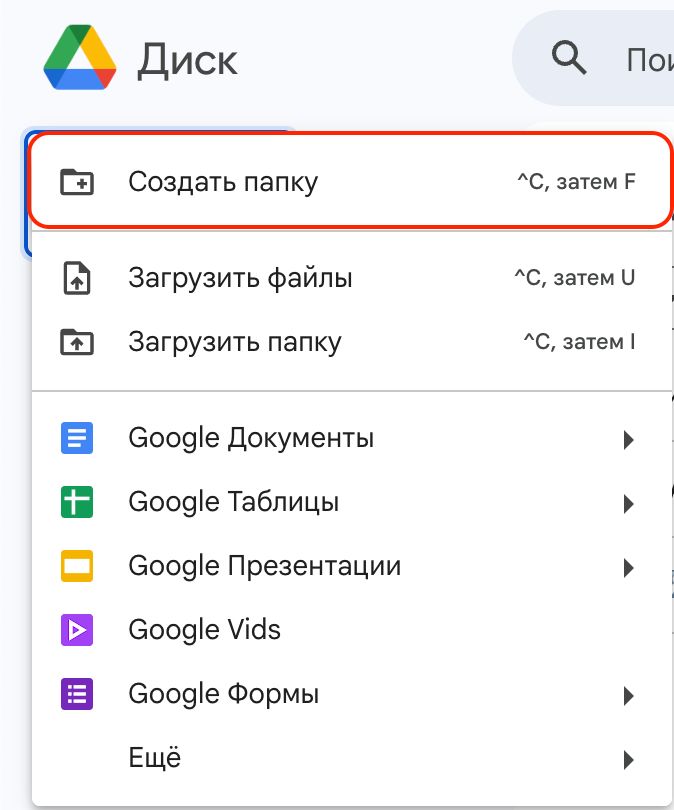Click the search magnifier icon
Screen dimensions: 674x810
pyautogui.click(x=569, y=59)
